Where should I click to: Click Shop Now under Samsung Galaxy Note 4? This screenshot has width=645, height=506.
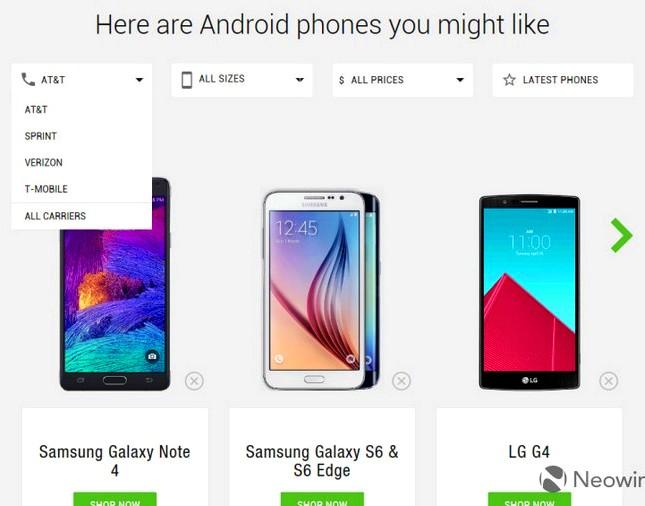(115, 499)
